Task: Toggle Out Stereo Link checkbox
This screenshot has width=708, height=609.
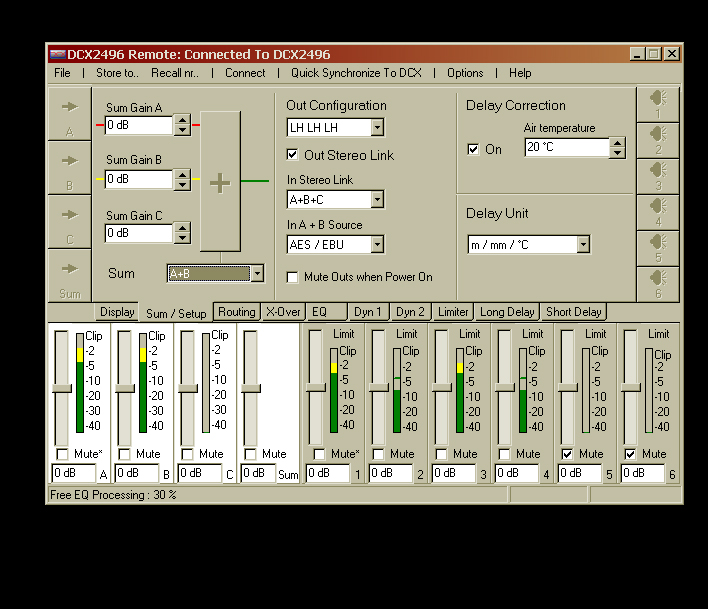Action: click(293, 155)
